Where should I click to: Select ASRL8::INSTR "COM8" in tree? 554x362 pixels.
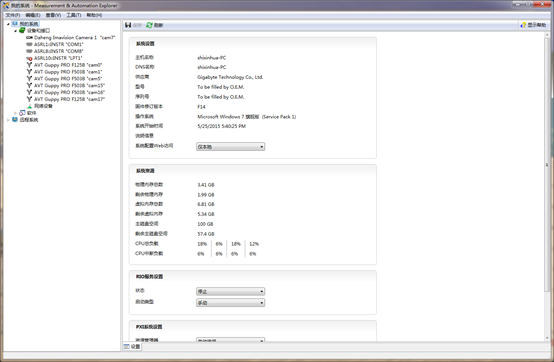click(x=59, y=51)
